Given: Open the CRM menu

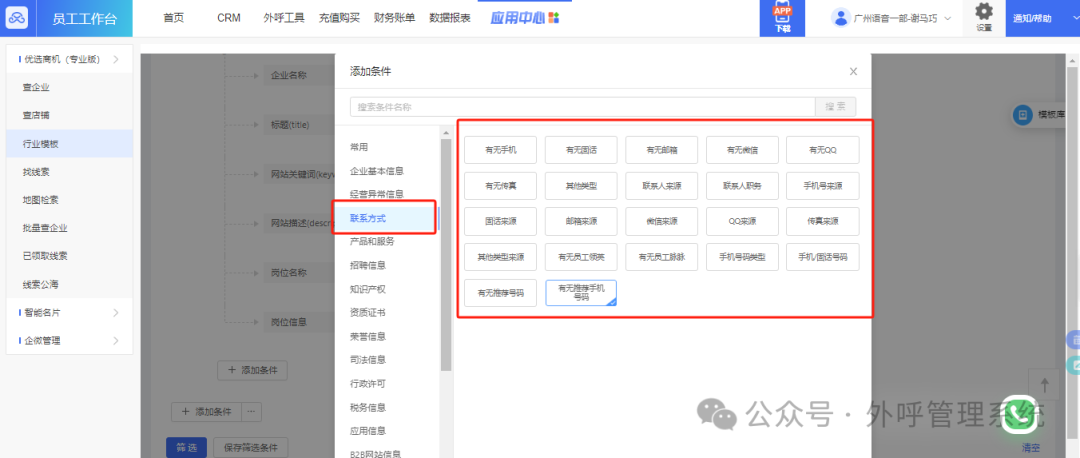Looking at the screenshot, I should [x=229, y=18].
